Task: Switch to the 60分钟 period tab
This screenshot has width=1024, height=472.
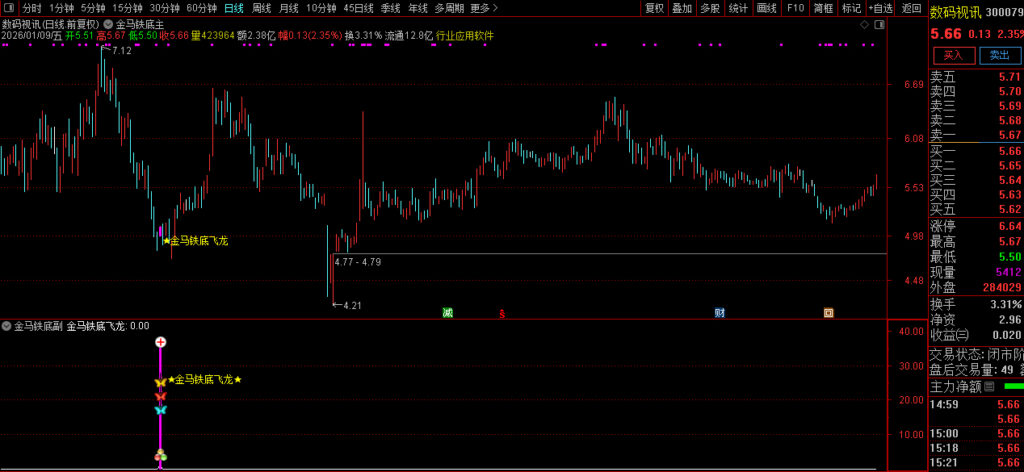Action: coord(202,8)
